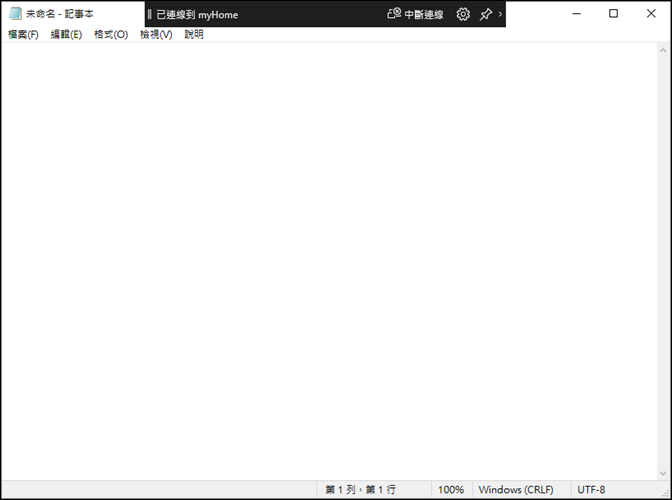Click the scrollbar down arrow
Screen dimensions: 672x500
663,473
